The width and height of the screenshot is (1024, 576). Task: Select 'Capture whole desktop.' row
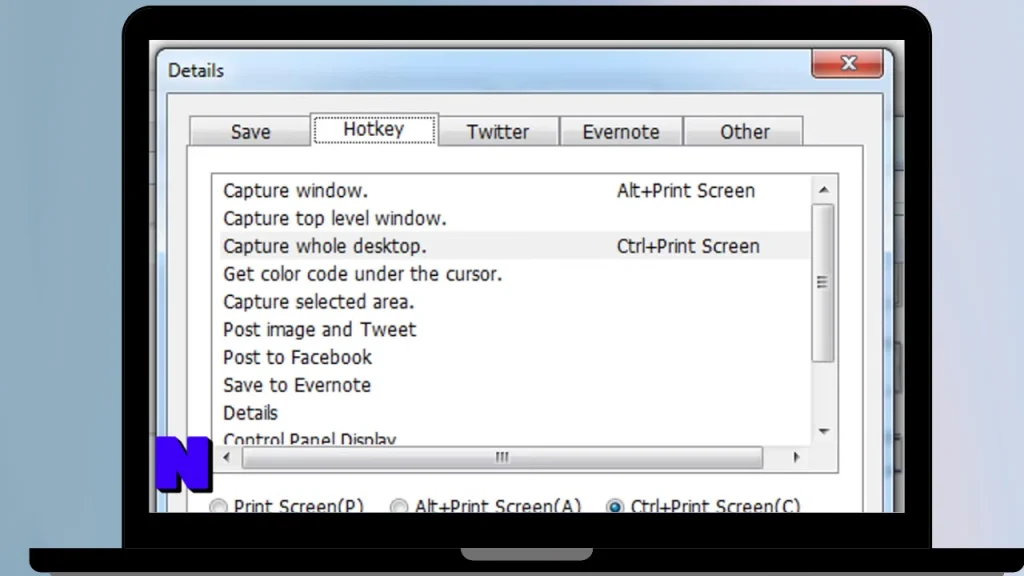pos(515,246)
